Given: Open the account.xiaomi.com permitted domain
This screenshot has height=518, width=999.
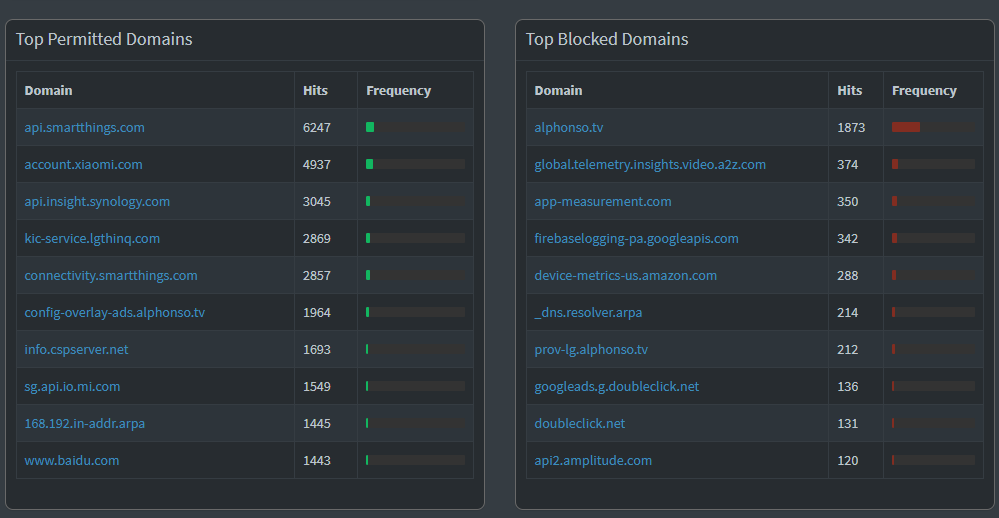Looking at the screenshot, I should [x=83, y=164].
